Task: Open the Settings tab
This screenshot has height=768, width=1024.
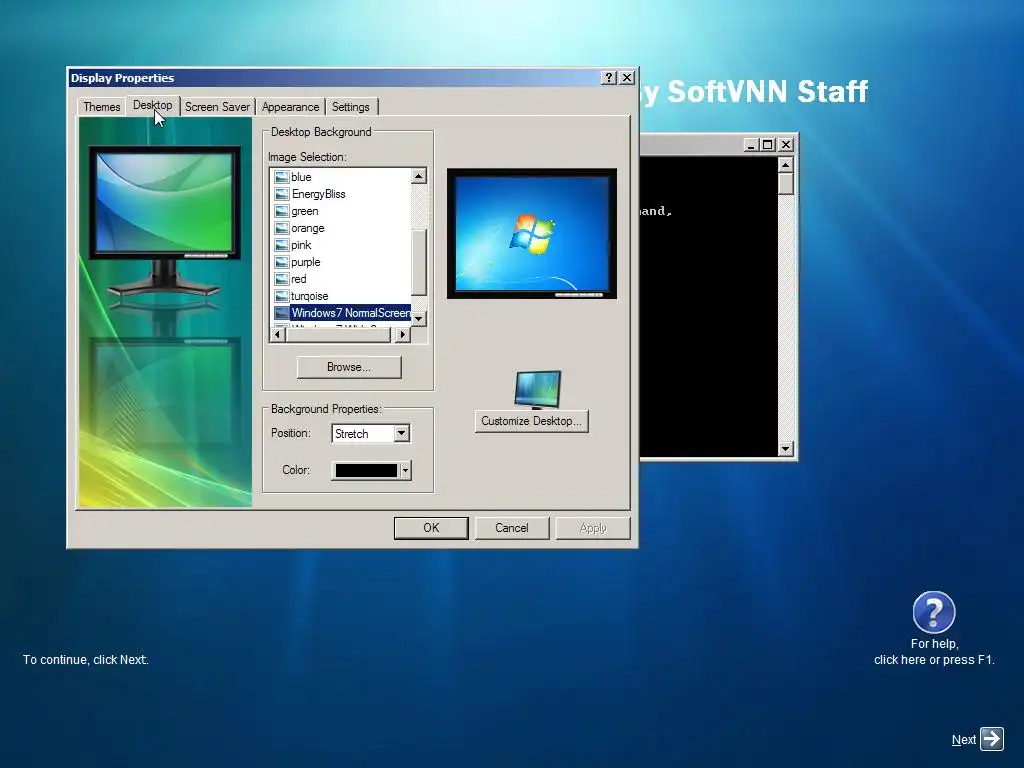Action: (x=351, y=106)
